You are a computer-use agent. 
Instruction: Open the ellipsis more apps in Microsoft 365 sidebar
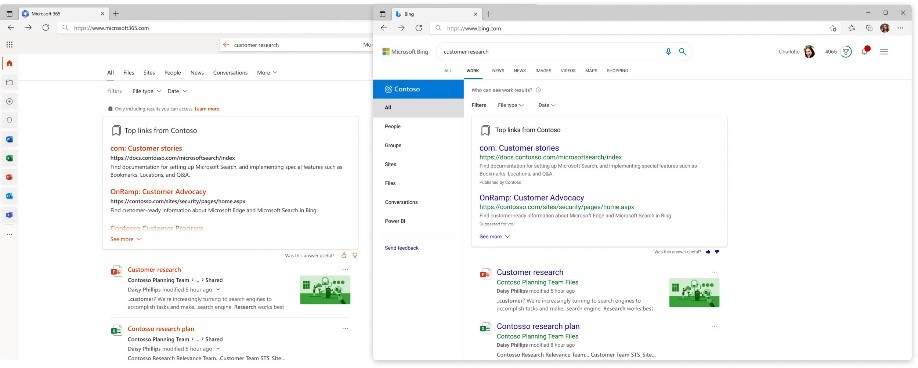point(9,234)
